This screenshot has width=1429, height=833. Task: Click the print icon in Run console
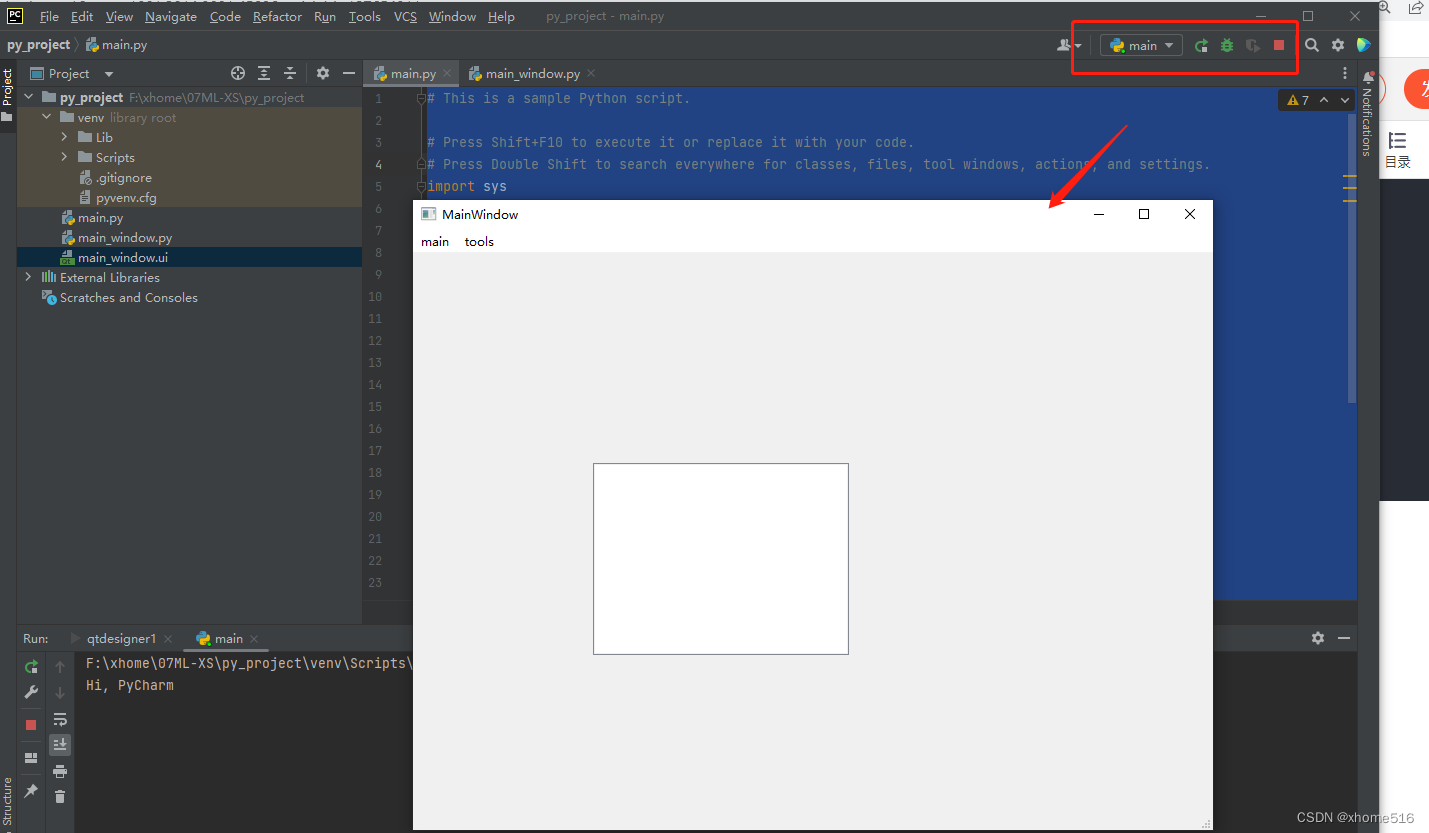tap(60, 771)
